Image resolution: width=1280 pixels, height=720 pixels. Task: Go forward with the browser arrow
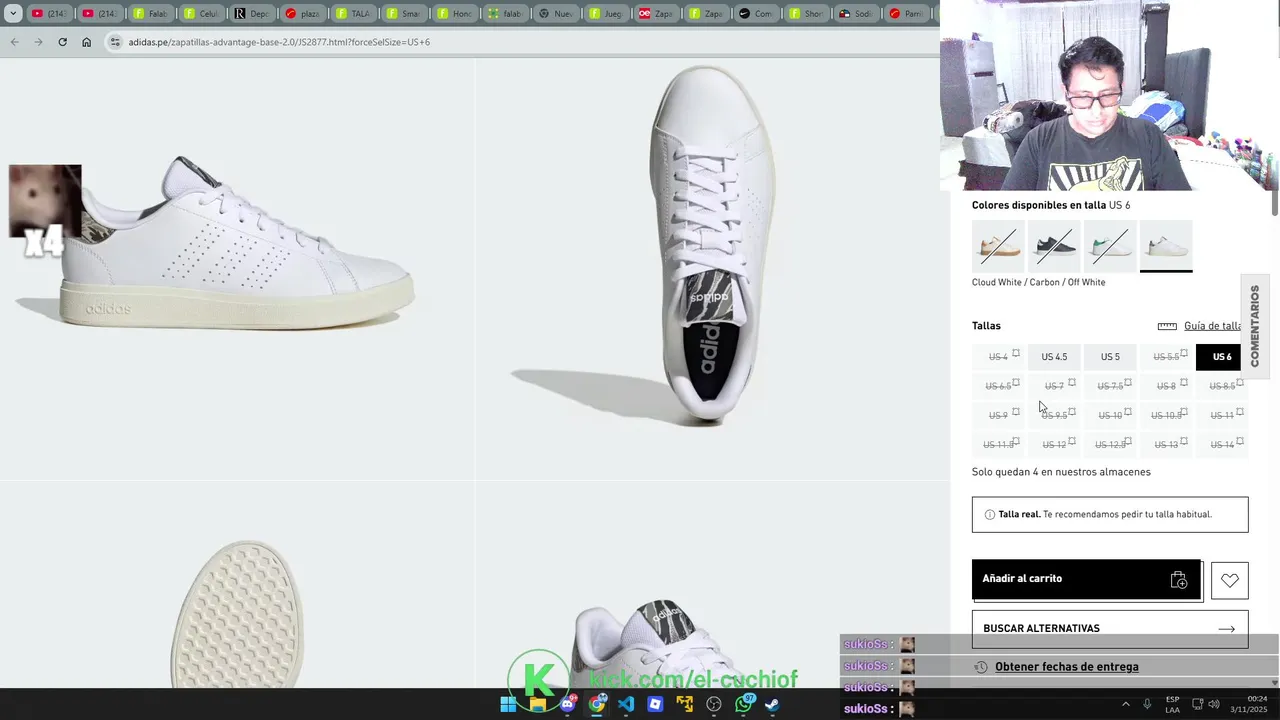click(x=38, y=42)
